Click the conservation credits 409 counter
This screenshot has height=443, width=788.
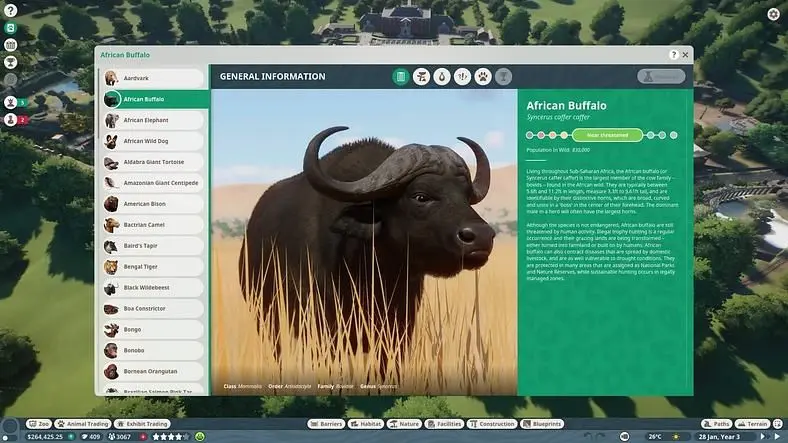click(91, 436)
